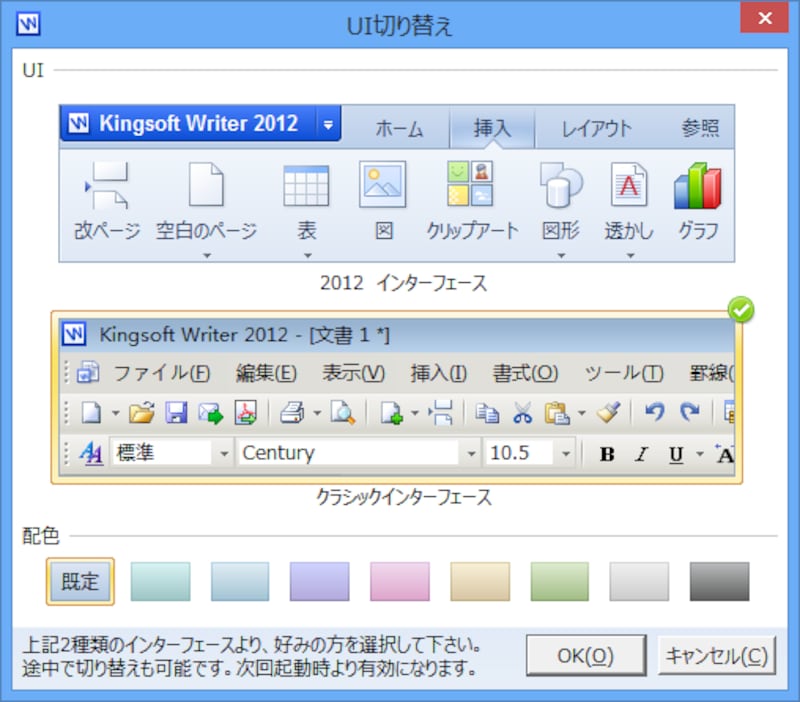The width and height of the screenshot is (800, 702).
Task: Select the Print Preview magnifier icon
Action: [x=342, y=413]
